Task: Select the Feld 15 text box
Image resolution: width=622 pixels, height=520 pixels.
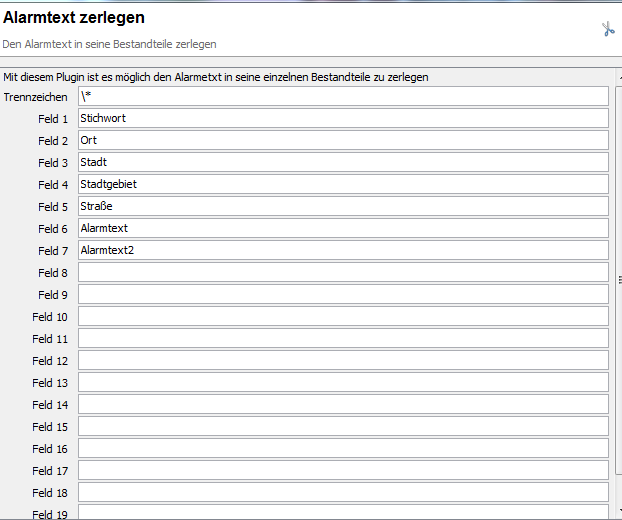Action: [x=342, y=427]
